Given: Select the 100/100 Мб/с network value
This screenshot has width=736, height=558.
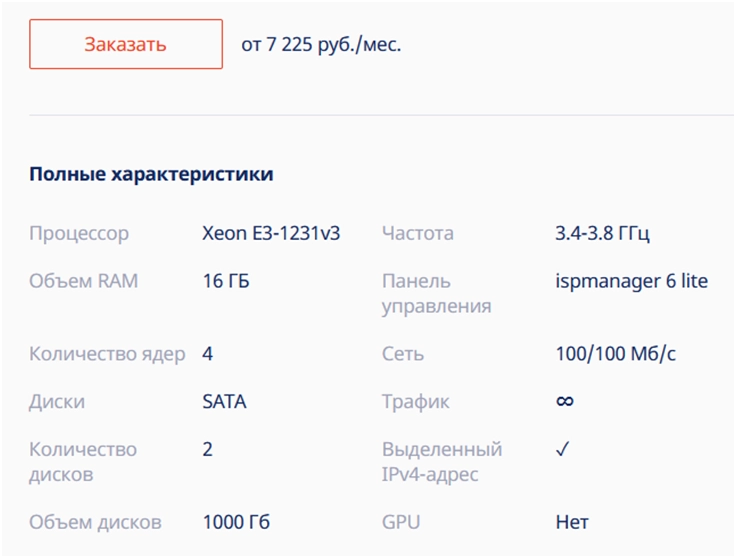Looking at the screenshot, I should click(x=617, y=353).
